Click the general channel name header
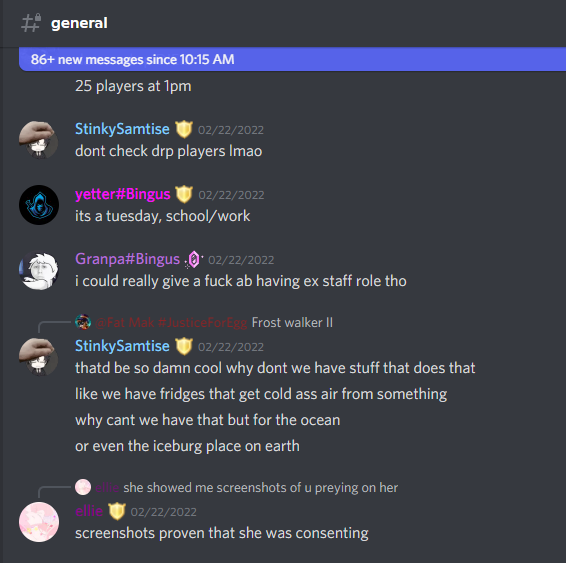 pyautogui.click(x=79, y=23)
